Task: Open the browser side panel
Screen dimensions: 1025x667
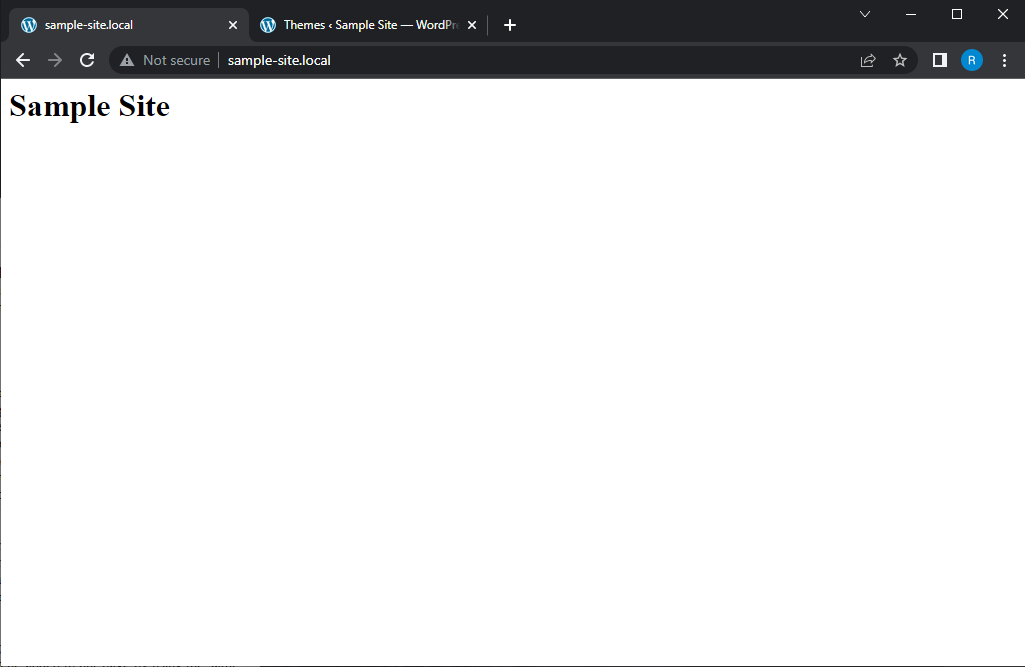Action: pos(940,60)
